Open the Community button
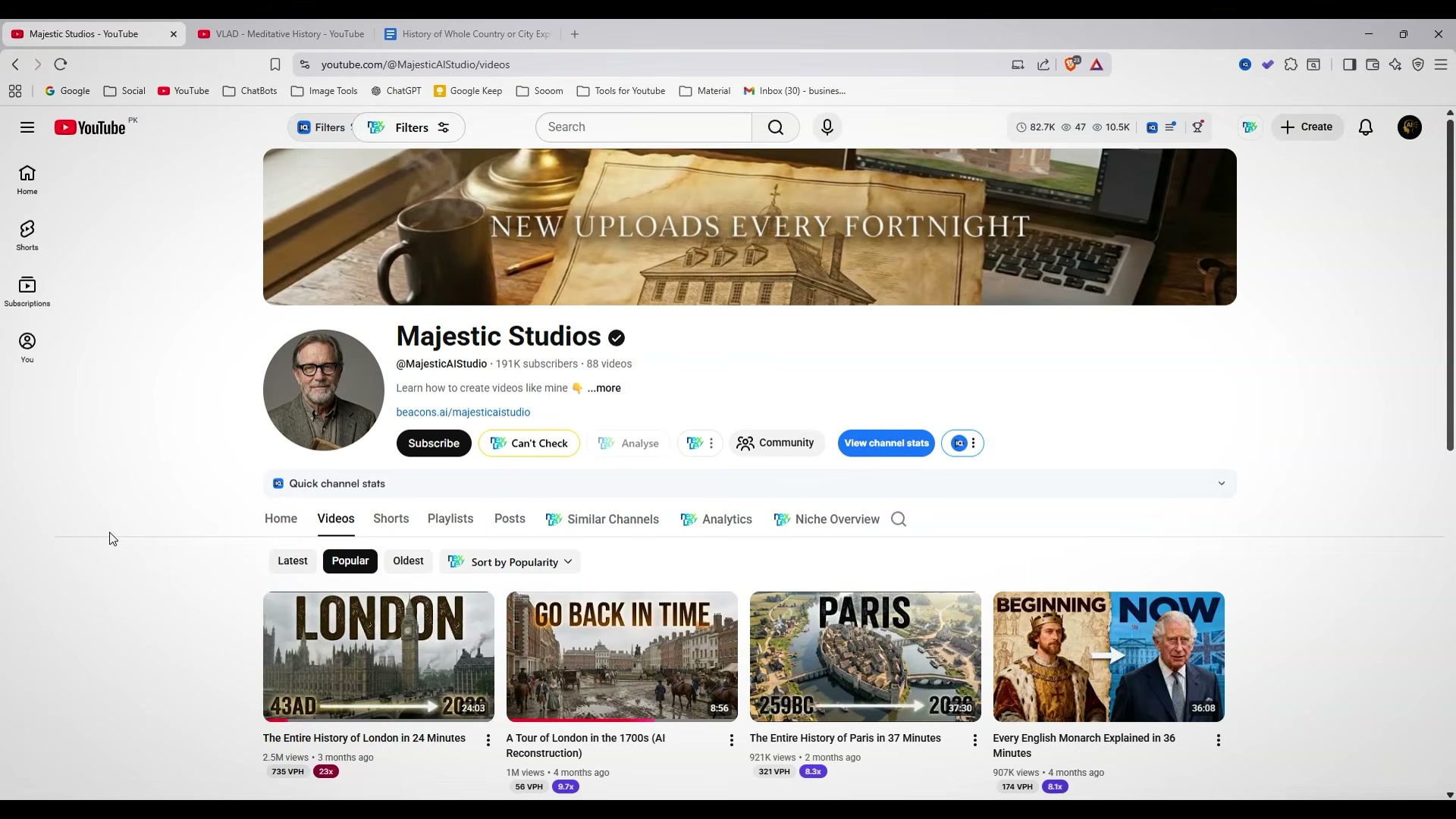Image resolution: width=1456 pixels, height=819 pixels. click(x=777, y=444)
